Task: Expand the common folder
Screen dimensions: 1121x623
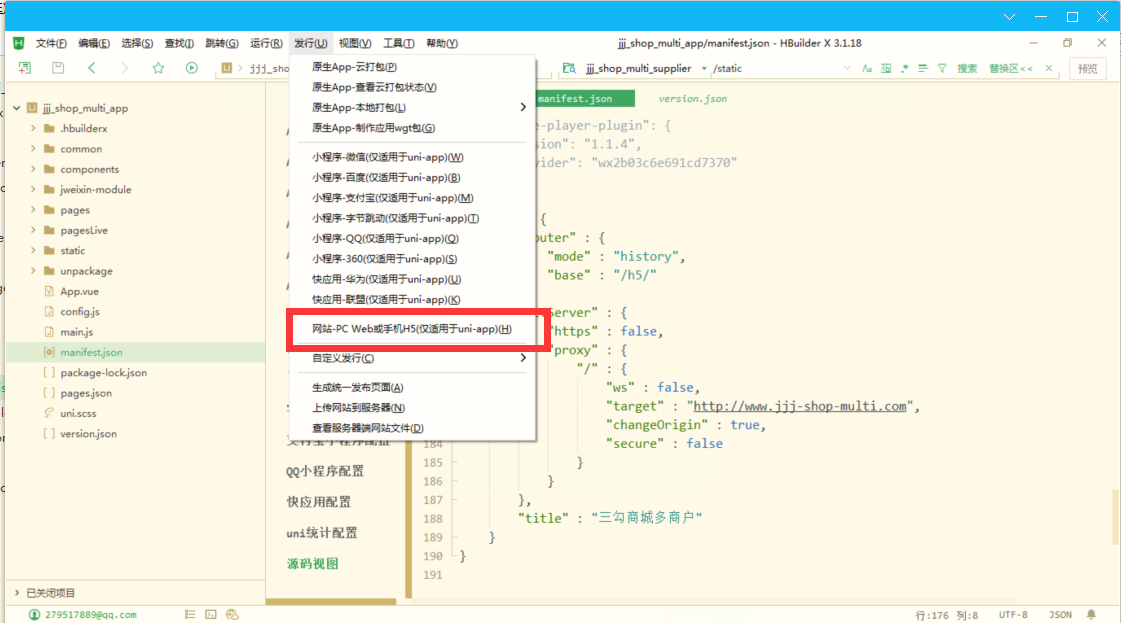Action: coord(33,149)
